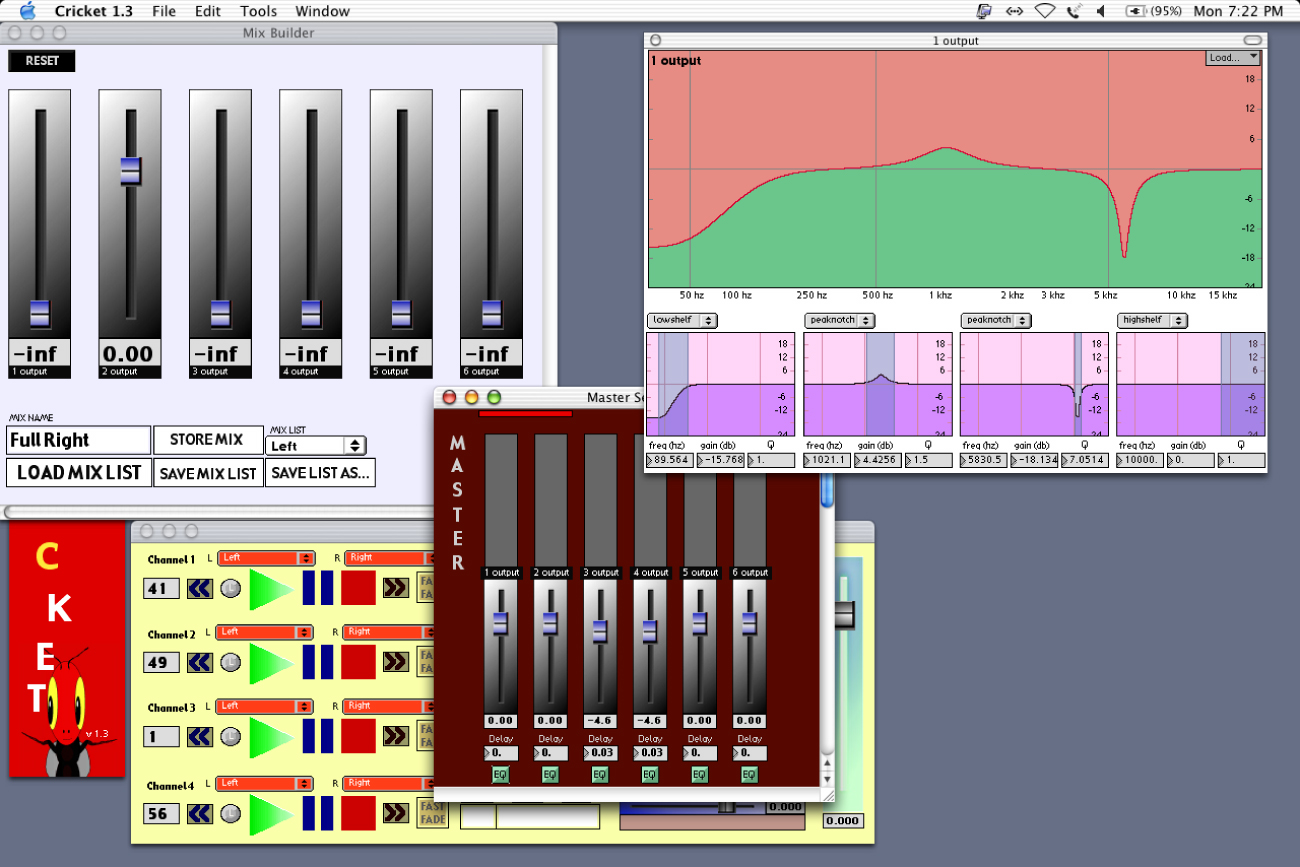This screenshot has width=1300, height=867.
Task: Click the rewind double-arrow on Channel 4
Action: (200, 813)
